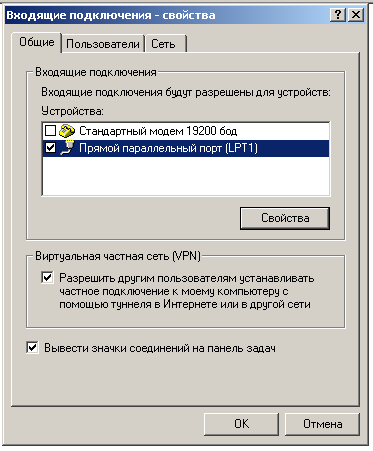
Task: Close the Входящие подключения dialog
Action: [x=356, y=15]
